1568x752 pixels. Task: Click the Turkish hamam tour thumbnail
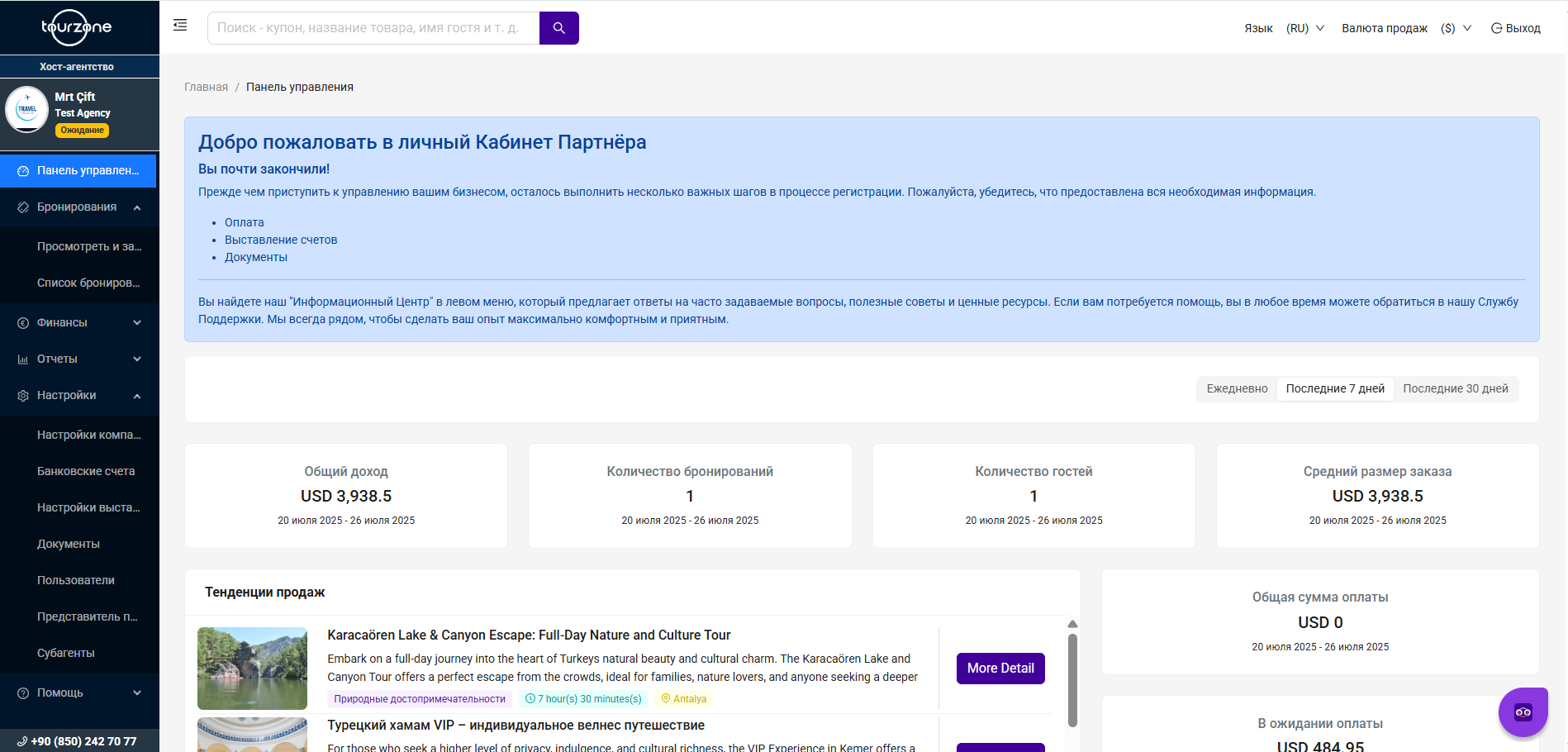pyautogui.click(x=252, y=735)
